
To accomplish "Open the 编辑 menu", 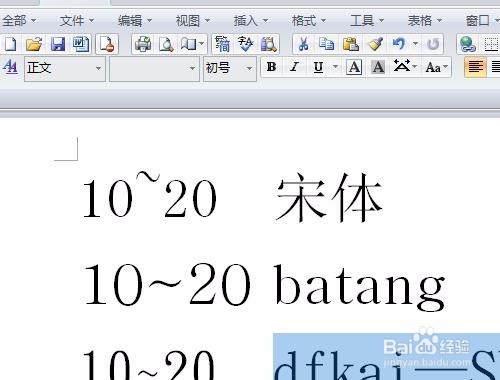I will coord(135,21).
